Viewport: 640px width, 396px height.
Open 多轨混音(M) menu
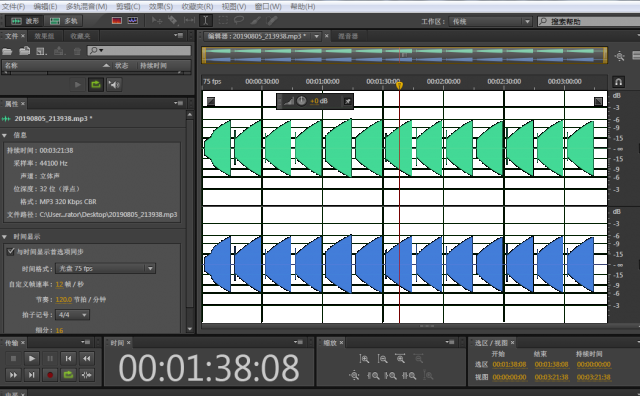[87, 7]
